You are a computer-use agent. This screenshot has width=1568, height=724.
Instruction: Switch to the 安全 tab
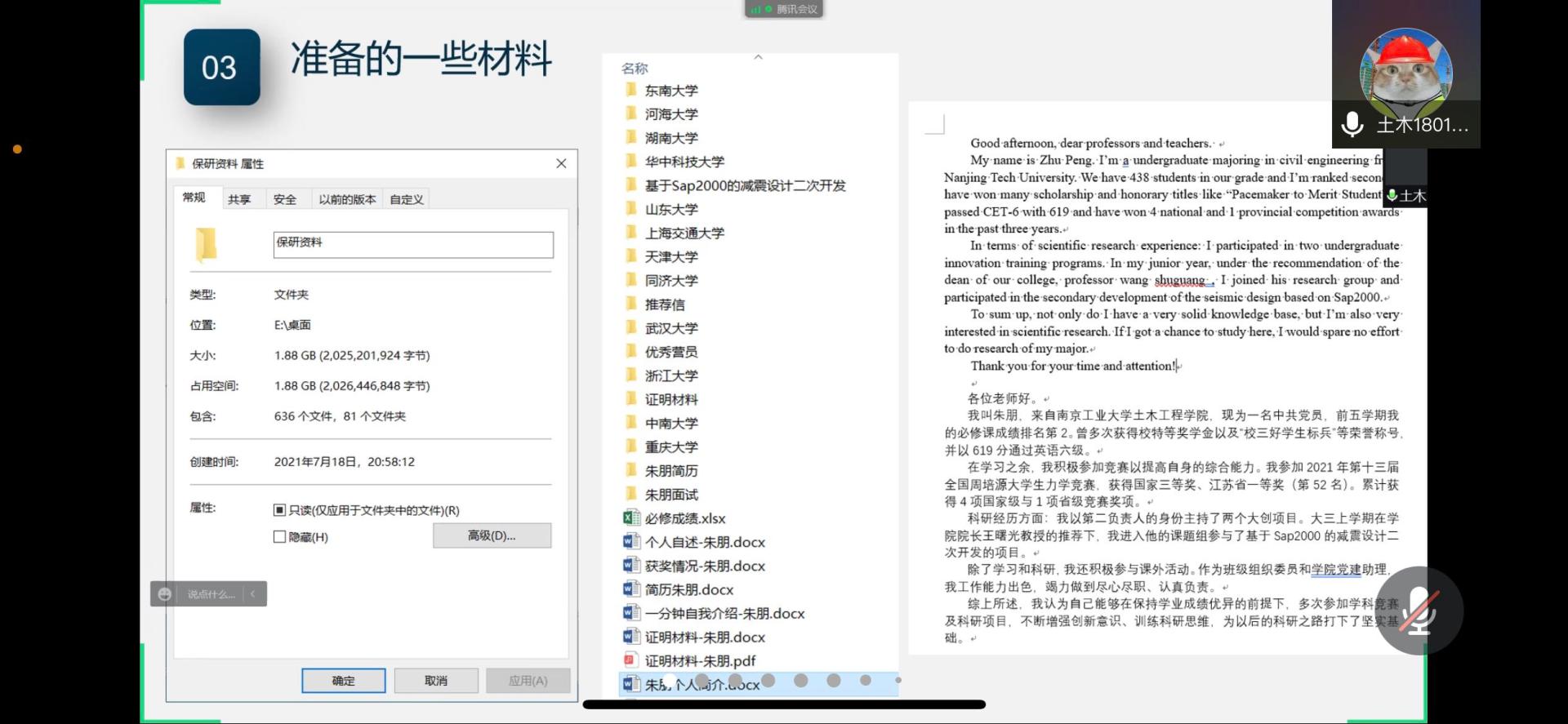tap(285, 199)
